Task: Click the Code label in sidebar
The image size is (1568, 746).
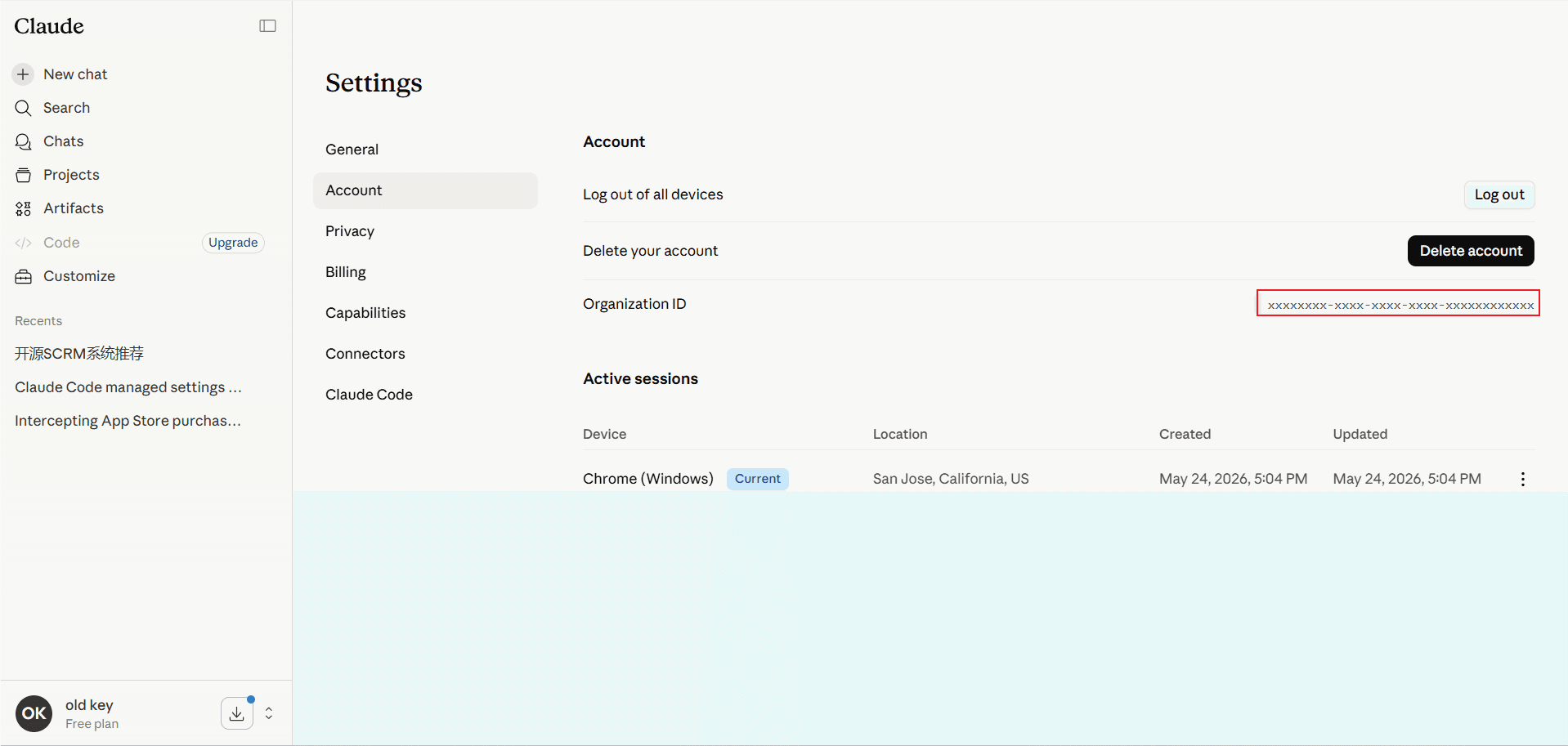Action: point(61,243)
